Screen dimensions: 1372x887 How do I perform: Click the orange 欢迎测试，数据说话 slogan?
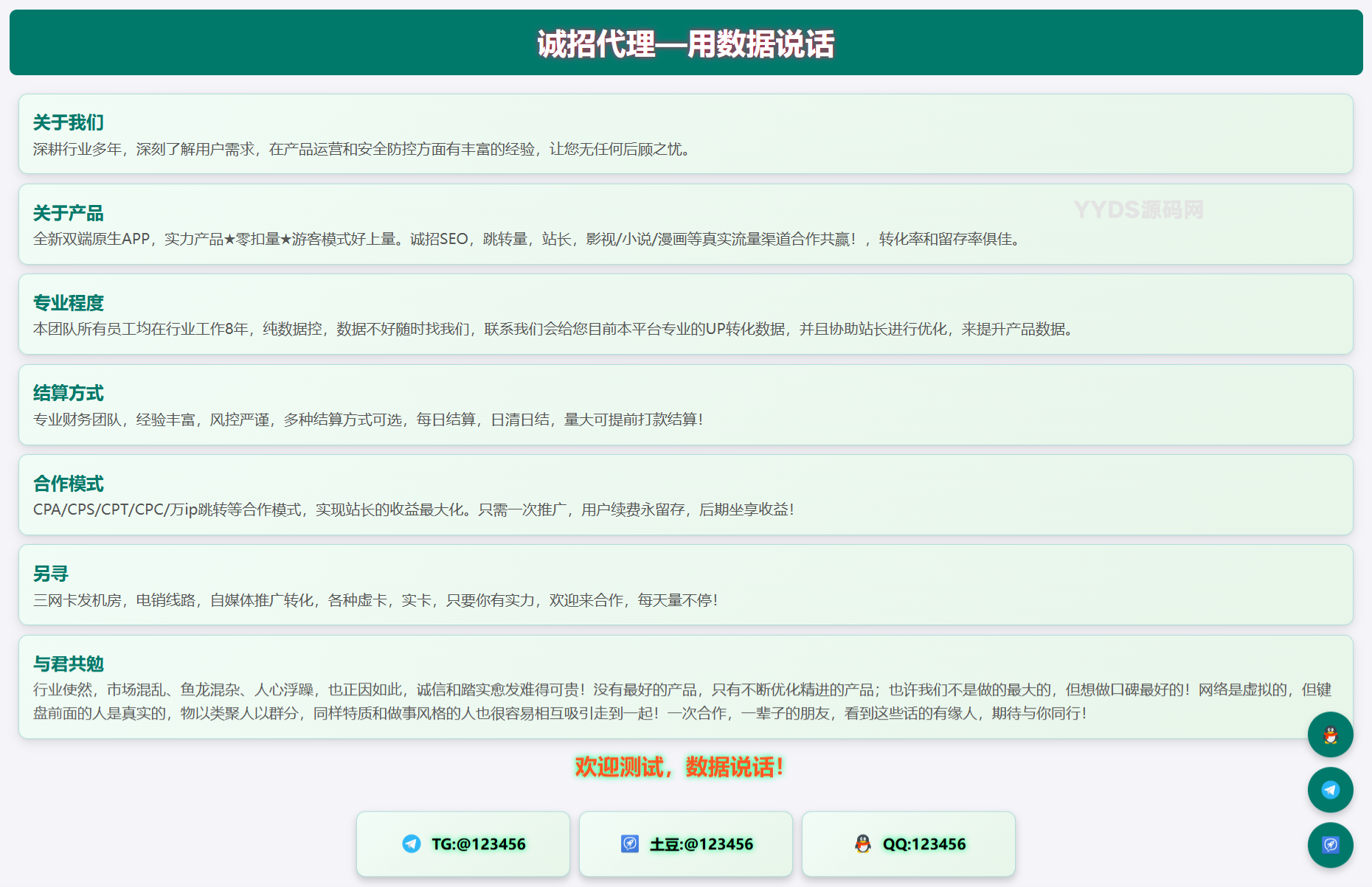[679, 767]
